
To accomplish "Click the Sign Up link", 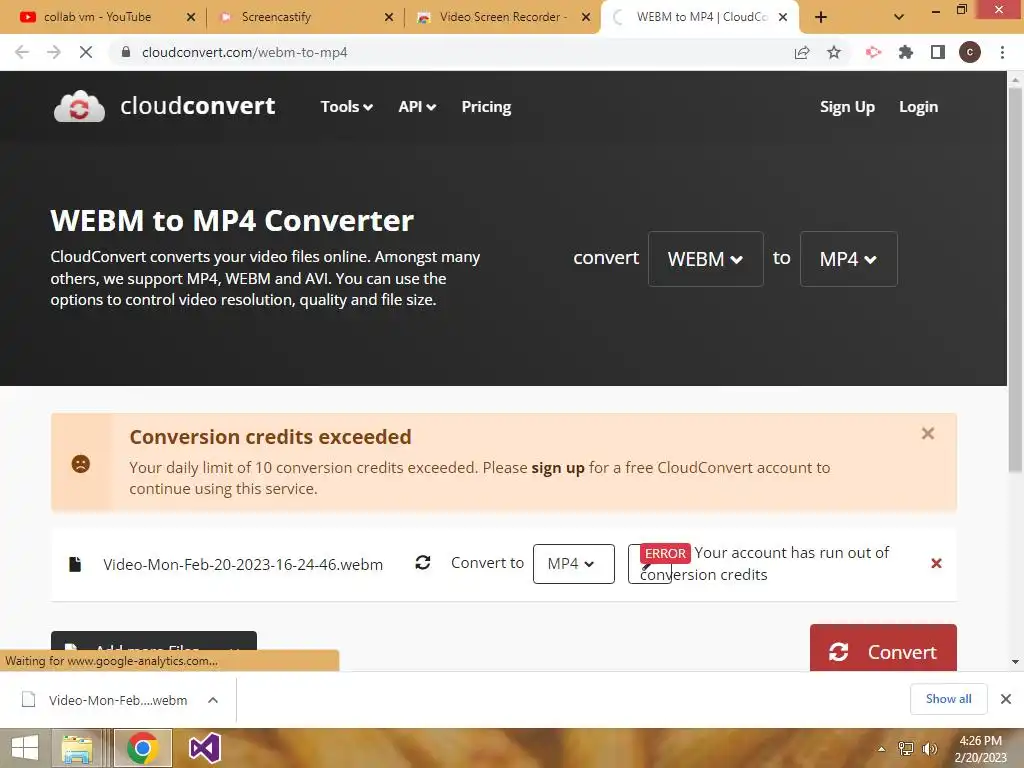I will tap(847, 106).
